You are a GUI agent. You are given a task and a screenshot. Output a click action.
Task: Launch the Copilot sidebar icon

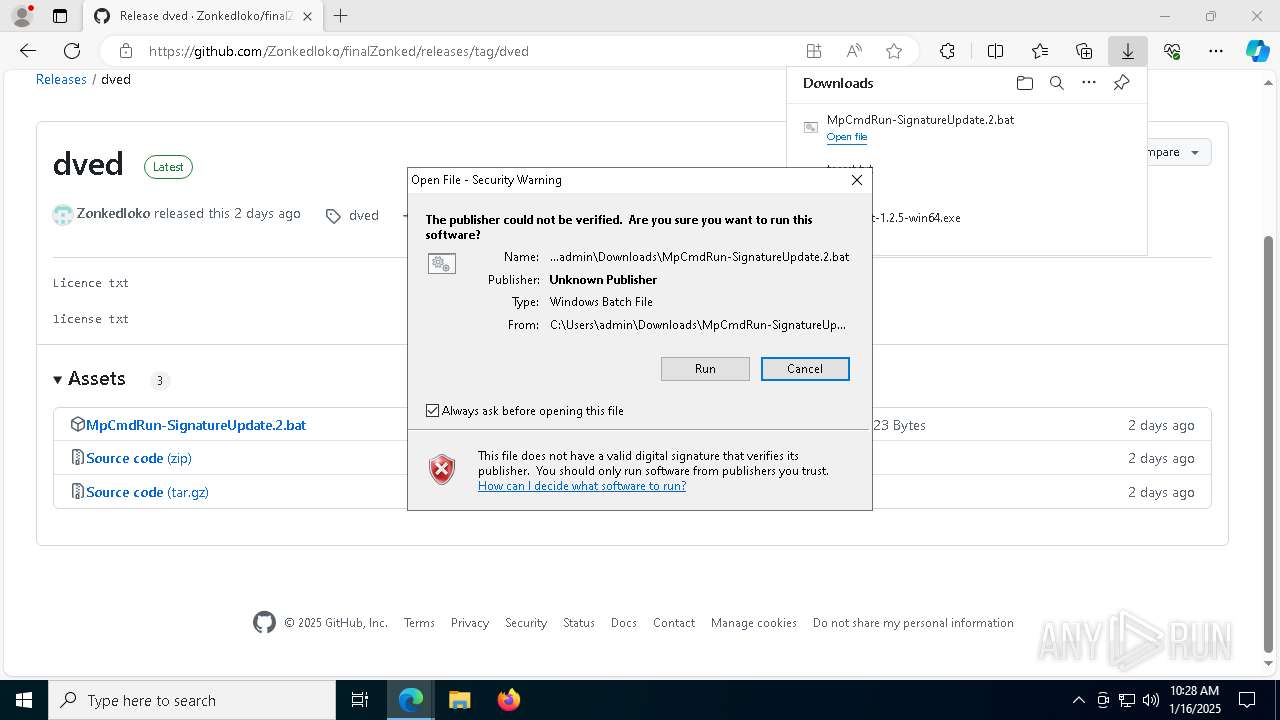click(x=1258, y=51)
